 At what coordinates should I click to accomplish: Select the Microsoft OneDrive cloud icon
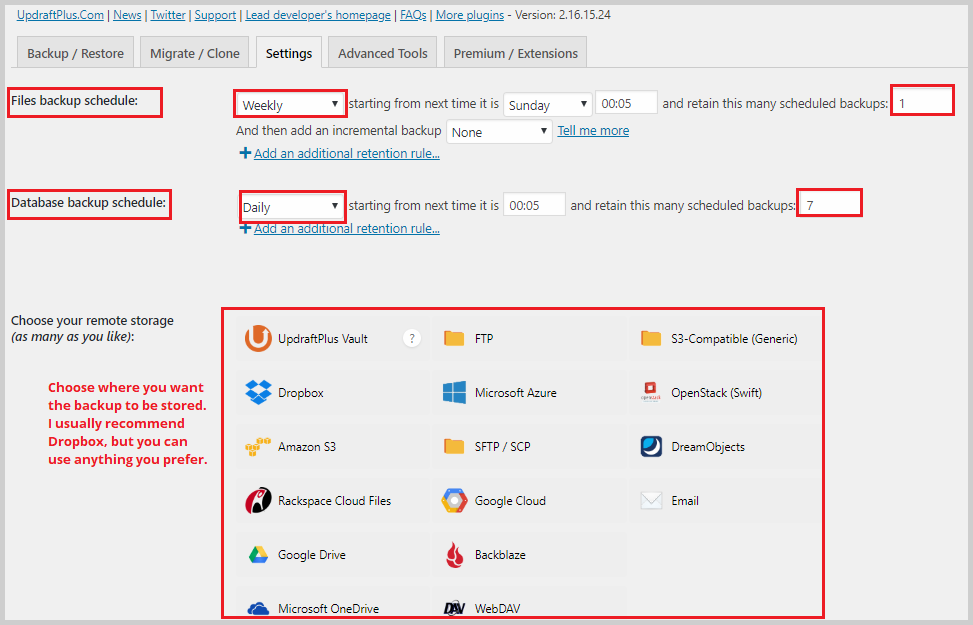click(258, 608)
